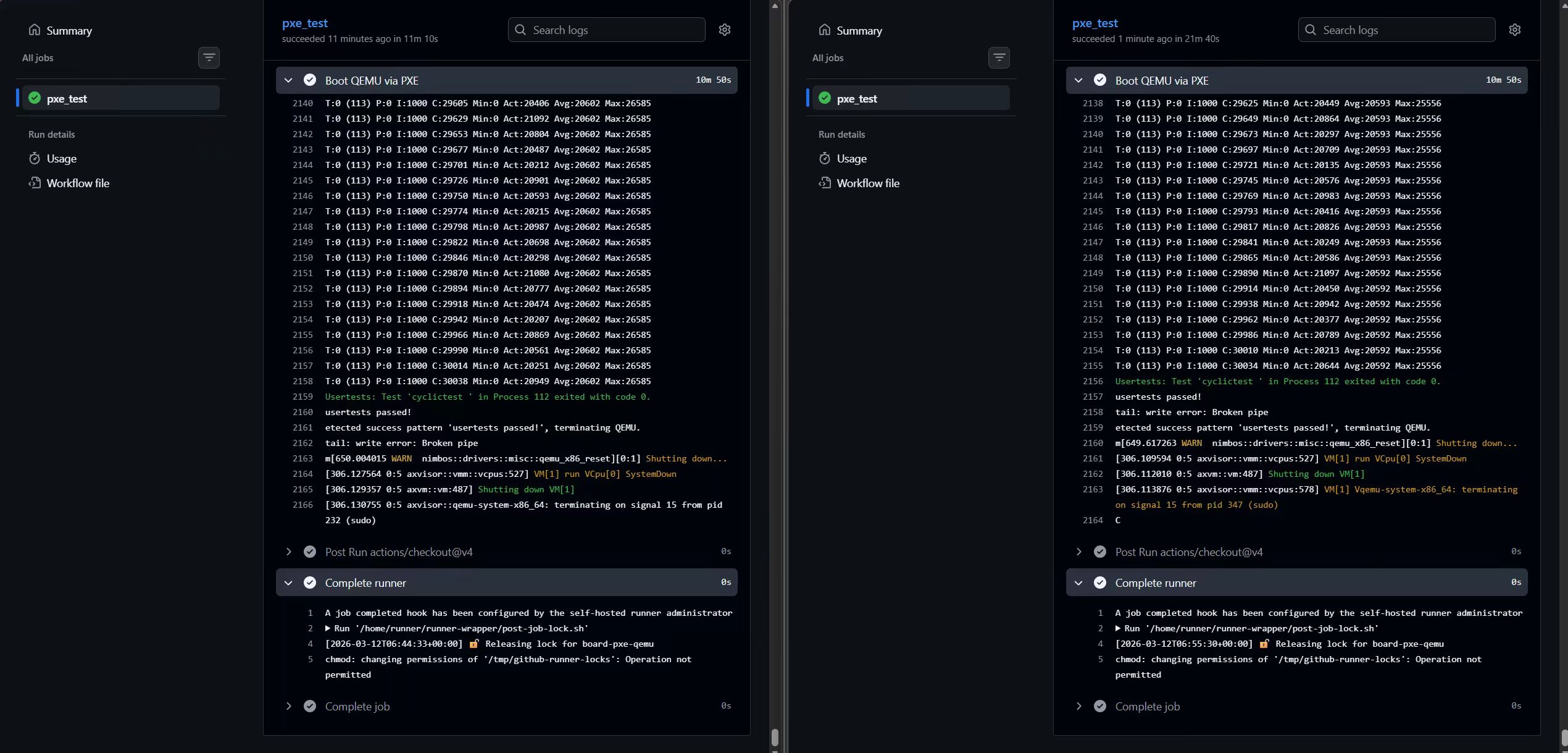The width and height of the screenshot is (1568, 753).
Task: Expand Run post-job-lock.sh triangle in left log
Action: click(x=328, y=628)
